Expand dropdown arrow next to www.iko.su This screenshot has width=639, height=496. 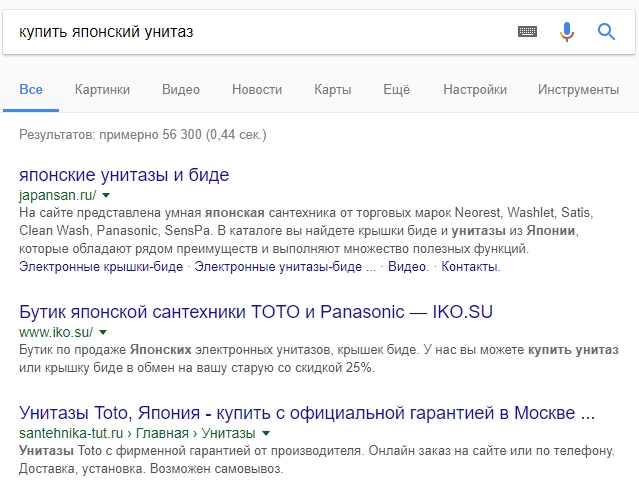(103, 332)
